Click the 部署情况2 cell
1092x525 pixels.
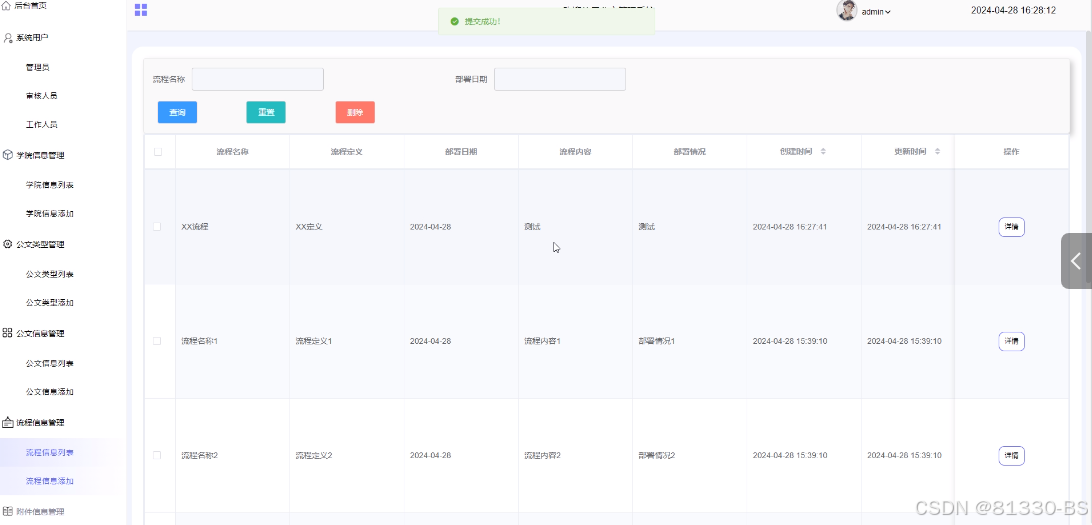(x=689, y=455)
